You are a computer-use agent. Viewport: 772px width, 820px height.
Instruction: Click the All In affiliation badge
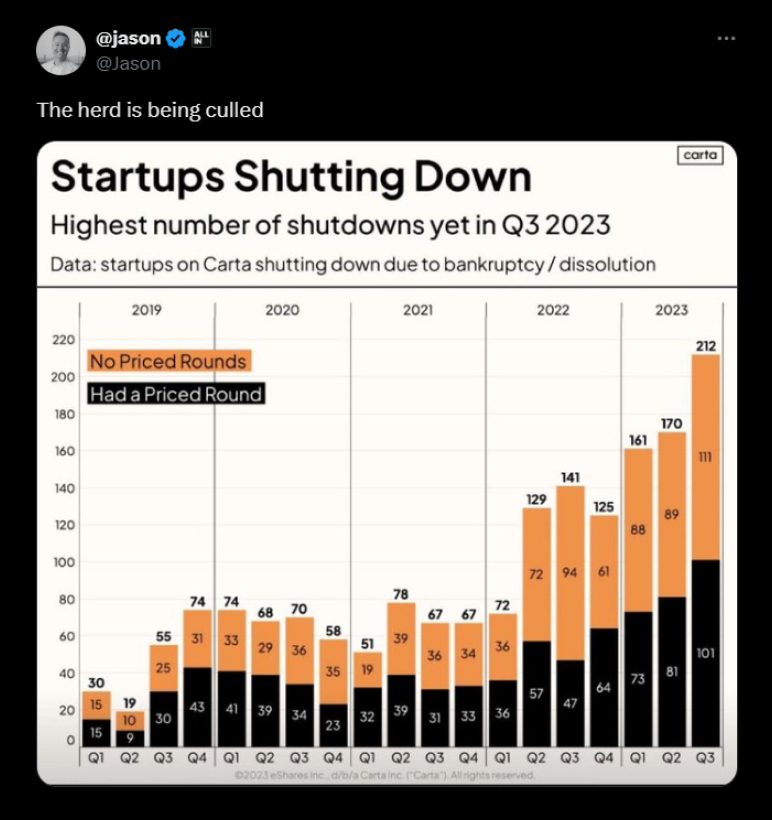201,39
